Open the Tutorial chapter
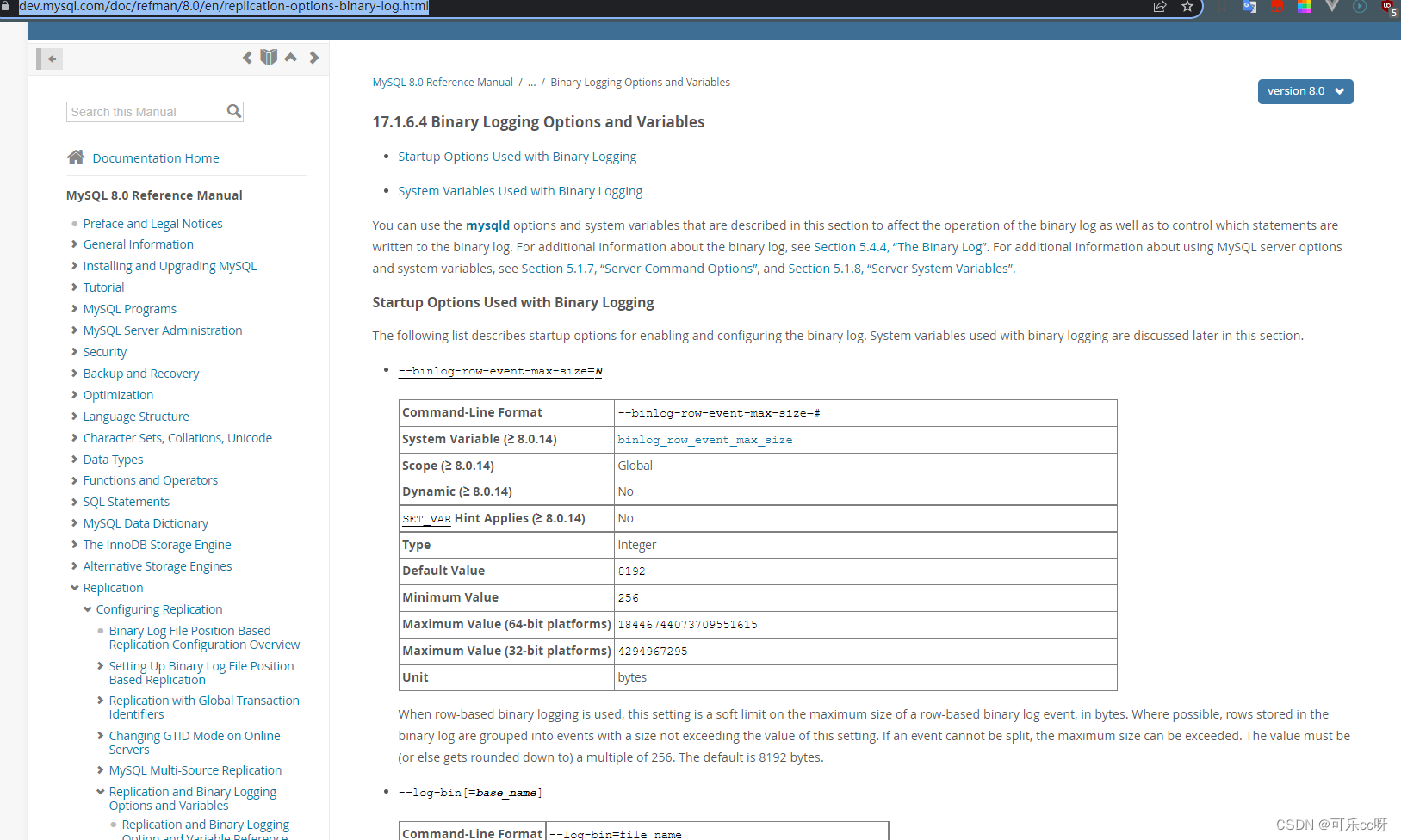The image size is (1401, 840). coord(103,287)
